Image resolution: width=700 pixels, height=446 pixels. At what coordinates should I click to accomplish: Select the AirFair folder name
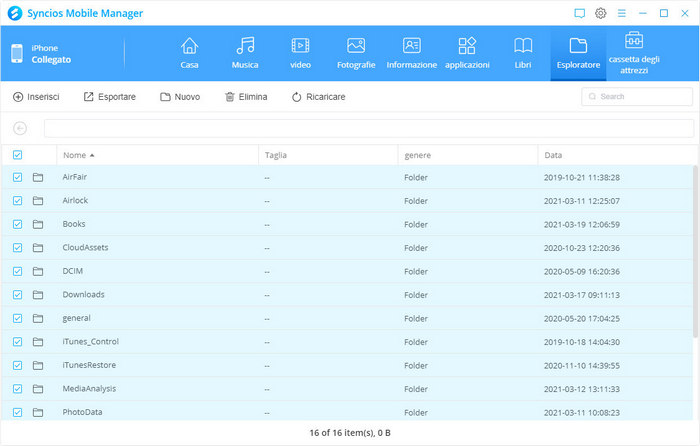(x=75, y=177)
